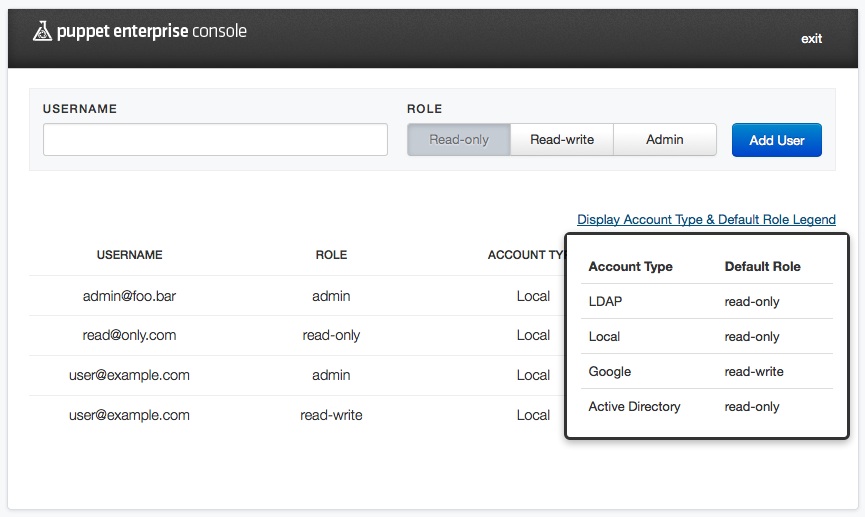The image size is (865, 517).
Task: Click the exit link in header
Action: coord(811,38)
